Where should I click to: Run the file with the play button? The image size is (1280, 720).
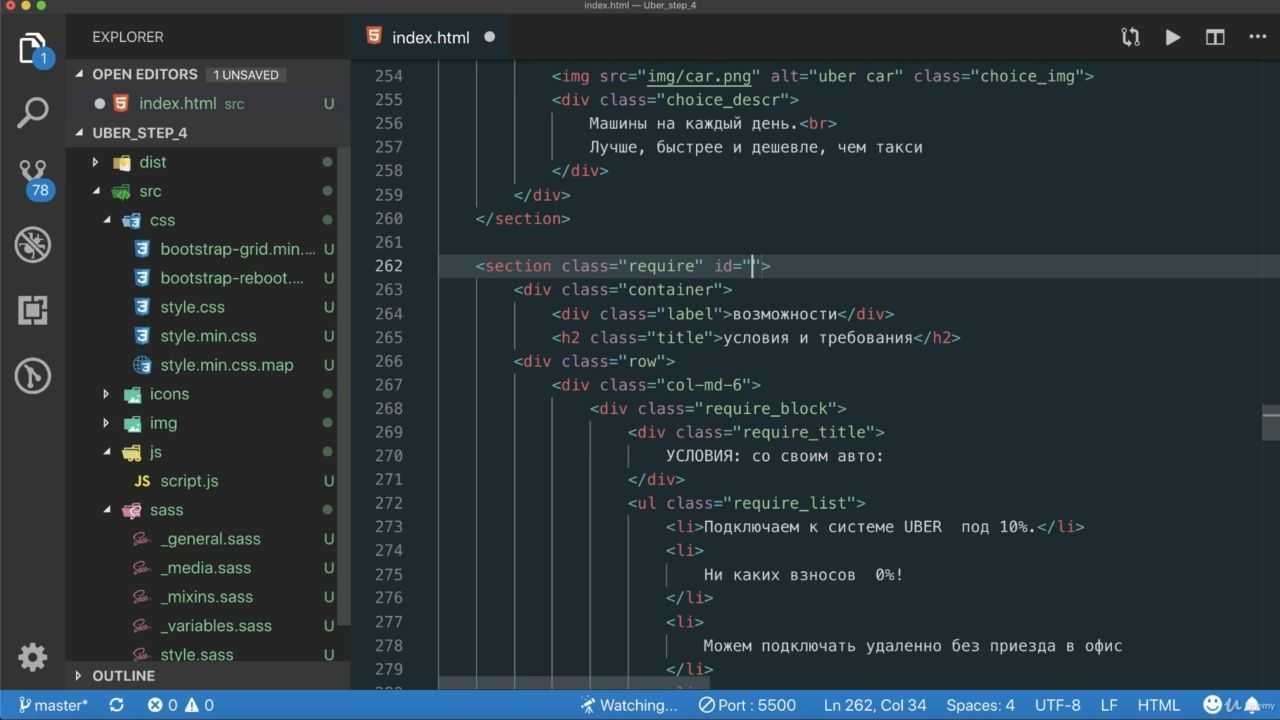1173,37
